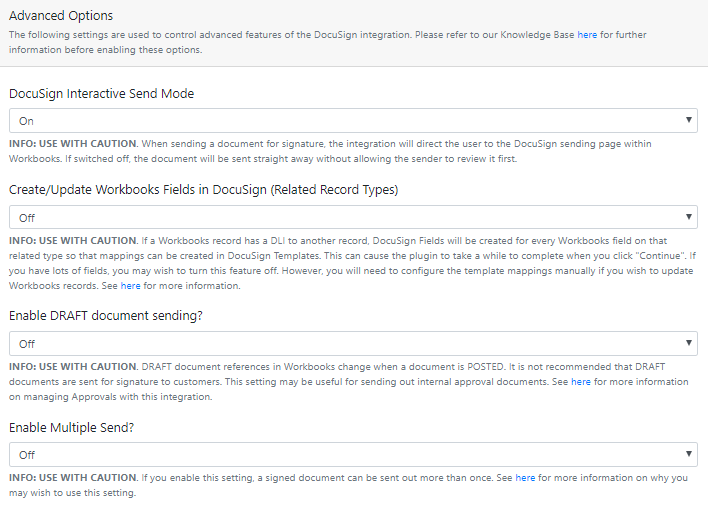This screenshot has height=514, width=708.
Task: Open the 'here' link about managing Approvals
Action: [x=581, y=382]
